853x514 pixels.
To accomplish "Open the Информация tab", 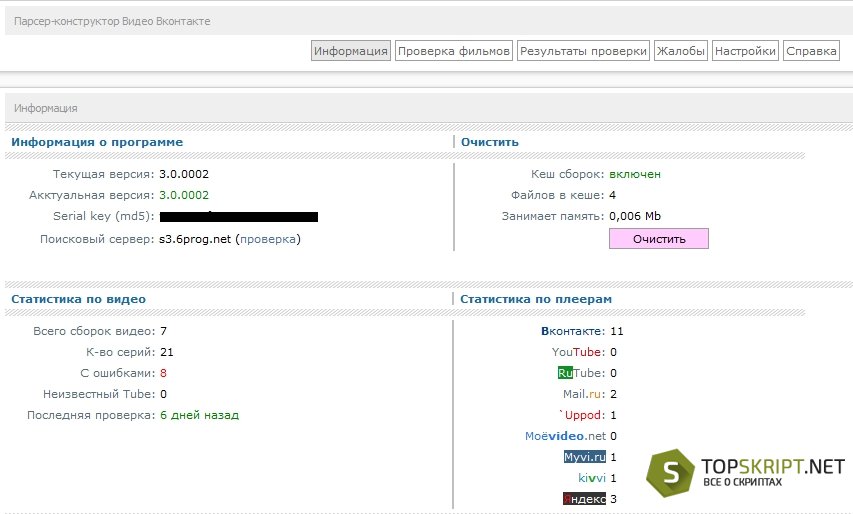I will (351, 51).
